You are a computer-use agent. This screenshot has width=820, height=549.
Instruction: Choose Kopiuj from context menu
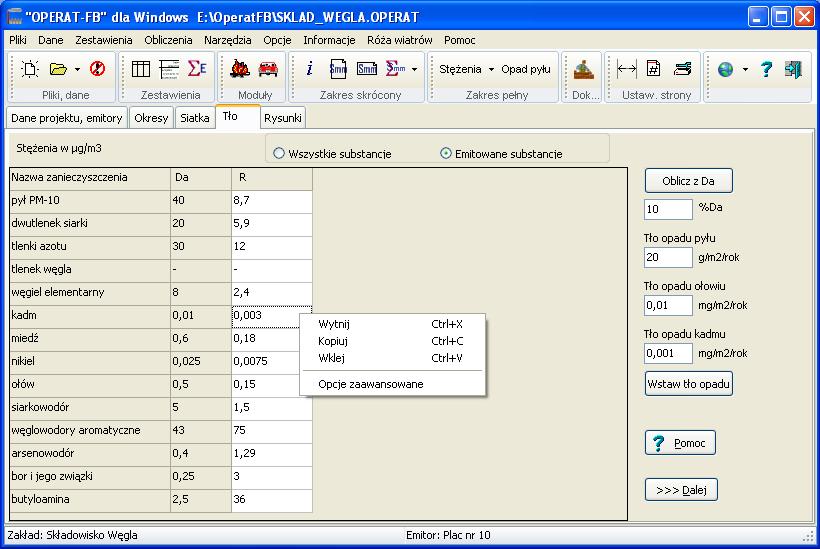(x=393, y=341)
